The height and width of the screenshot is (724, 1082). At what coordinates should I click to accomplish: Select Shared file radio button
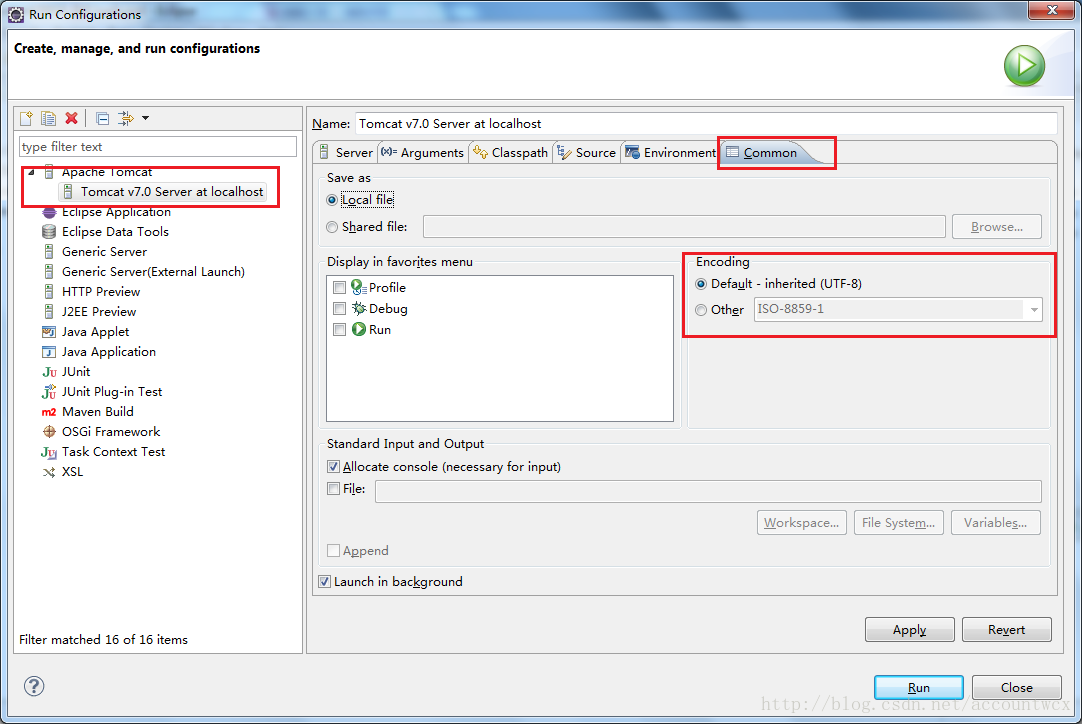(x=332, y=227)
